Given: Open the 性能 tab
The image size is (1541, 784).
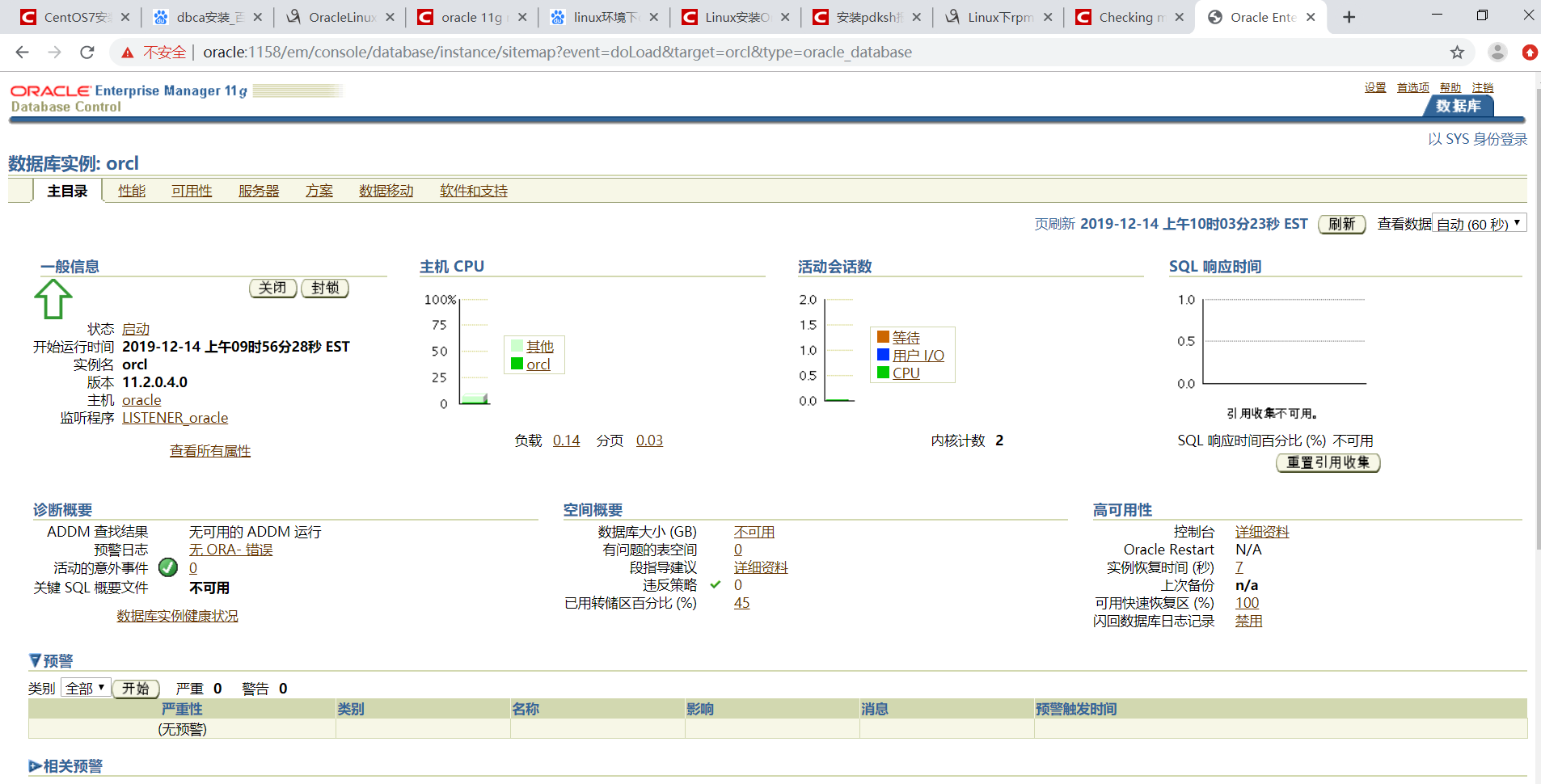Looking at the screenshot, I should click(x=132, y=191).
